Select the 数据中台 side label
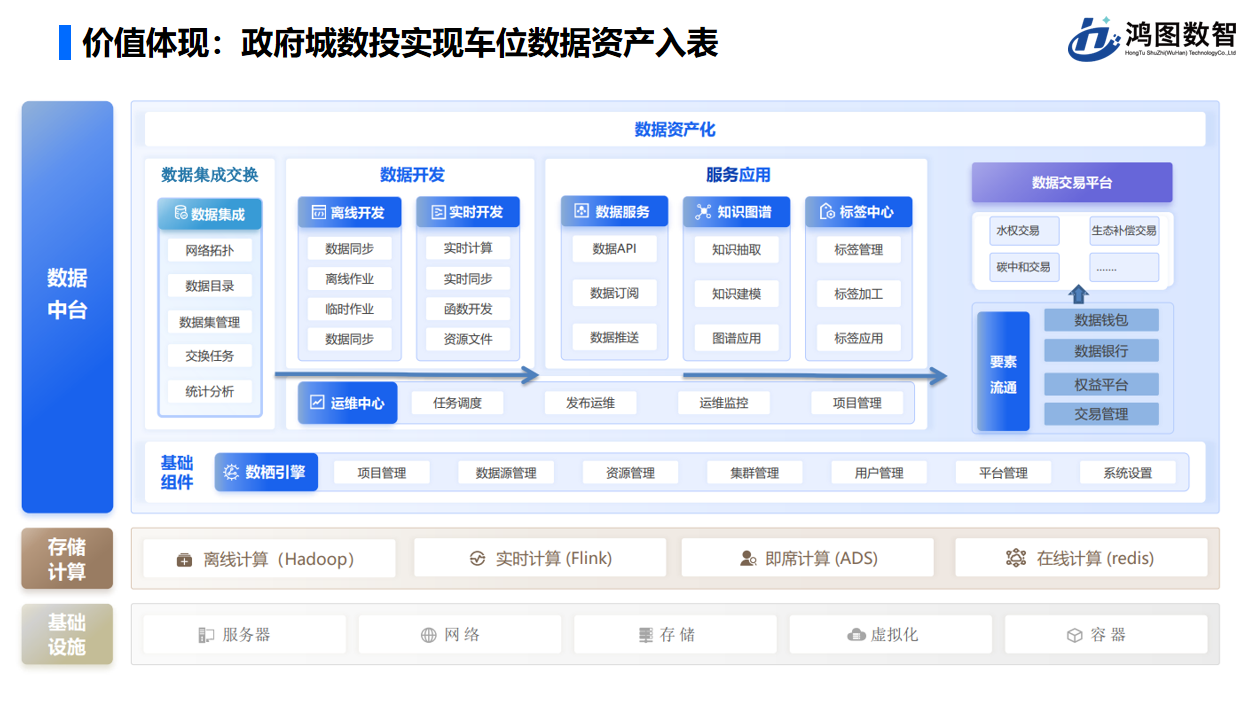1253x701 pixels. coord(67,294)
